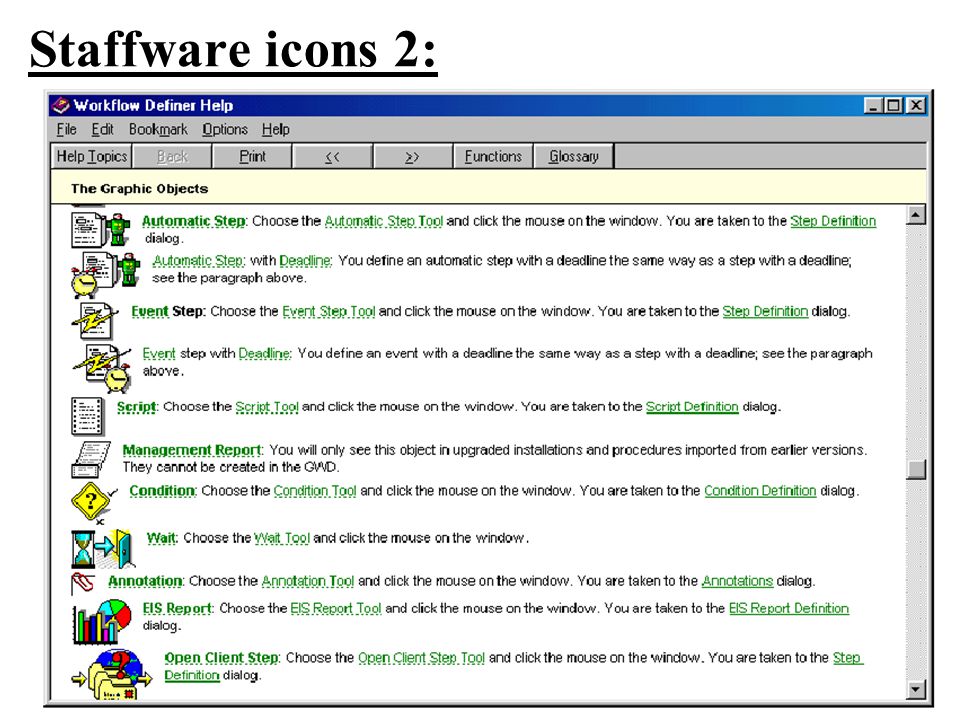Follow the Condition Definition link
Screen dimensions: 960x720
pyautogui.click(x=760, y=491)
